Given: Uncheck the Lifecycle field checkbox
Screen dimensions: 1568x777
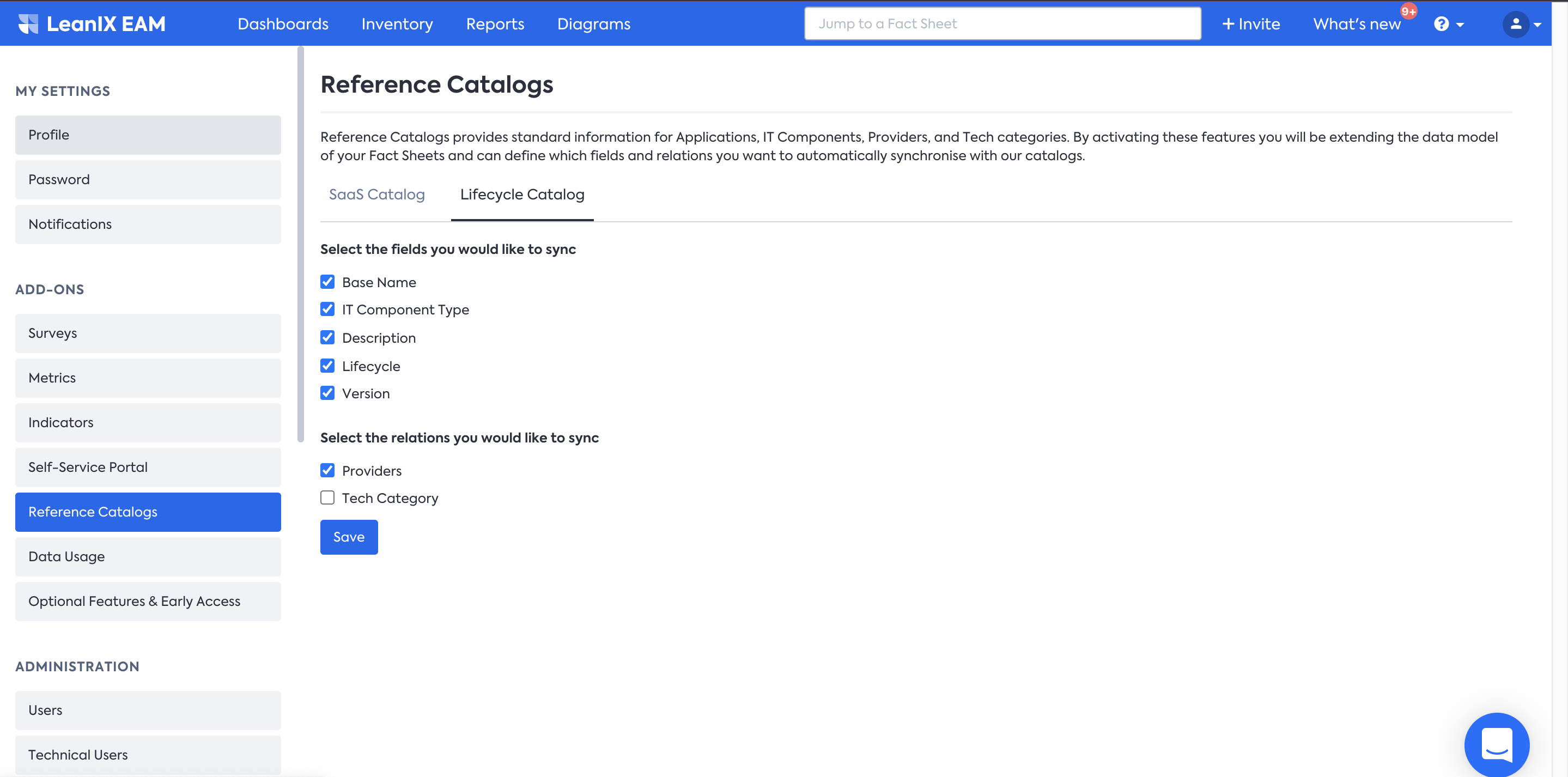Looking at the screenshot, I should pyautogui.click(x=327, y=366).
